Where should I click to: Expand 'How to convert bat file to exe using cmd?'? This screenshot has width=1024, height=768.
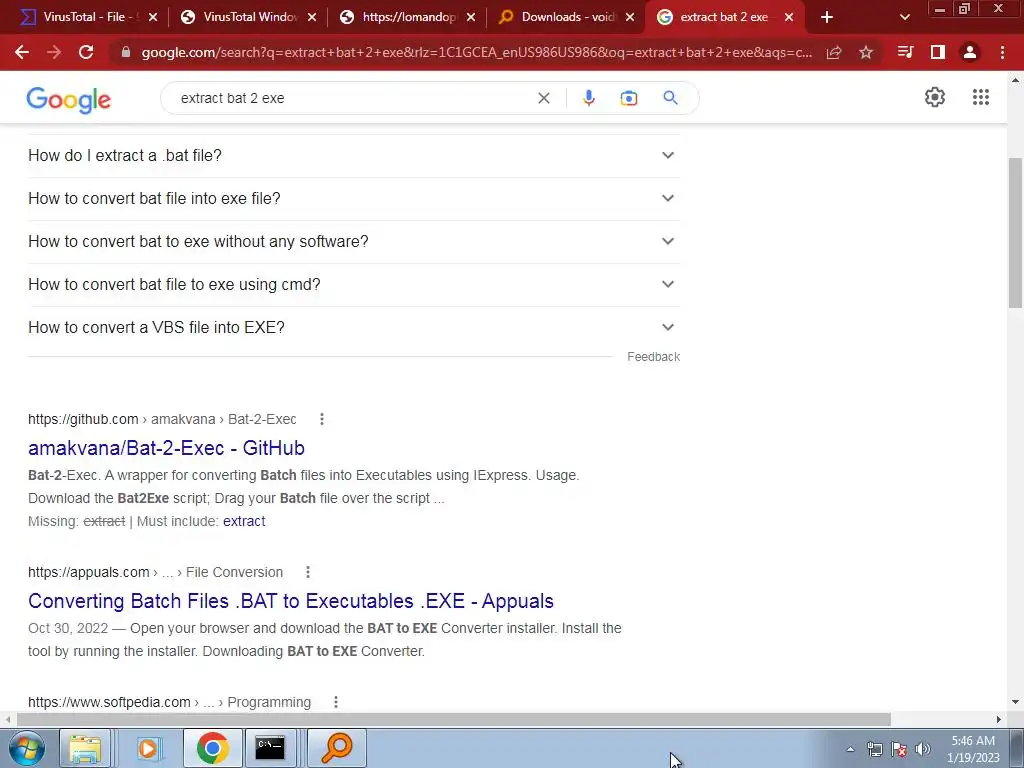pos(353,285)
